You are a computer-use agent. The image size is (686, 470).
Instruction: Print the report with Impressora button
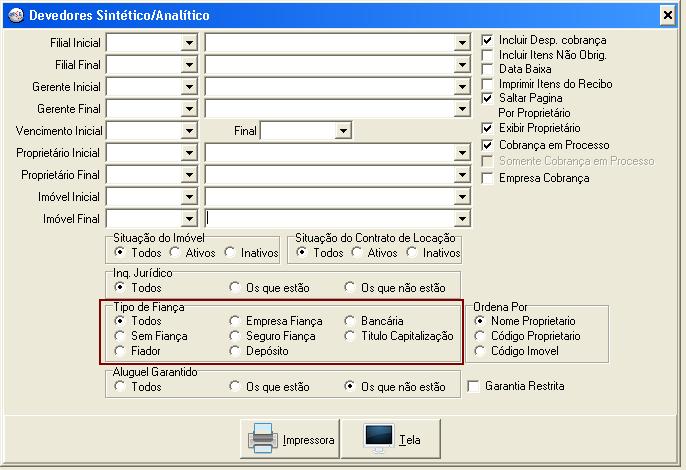tap(290, 438)
